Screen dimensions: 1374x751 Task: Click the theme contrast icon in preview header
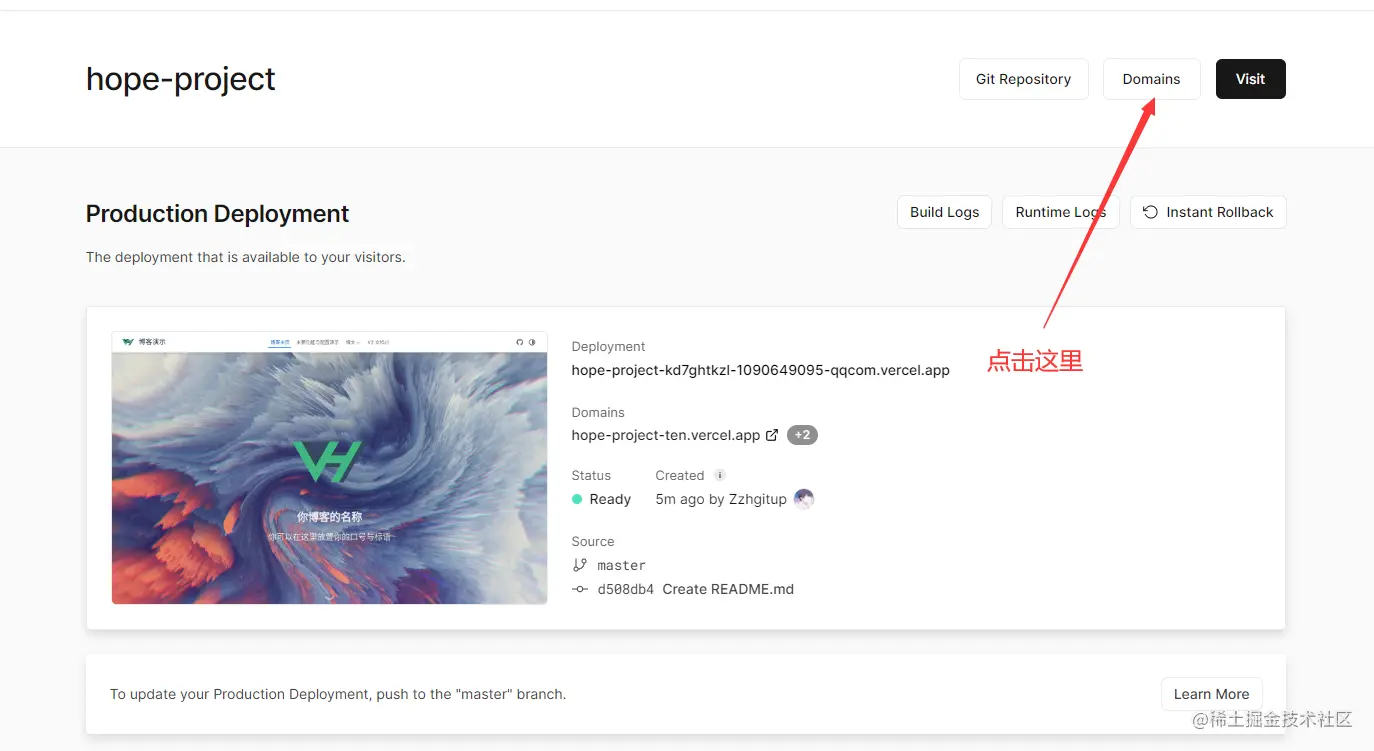[533, 342]
